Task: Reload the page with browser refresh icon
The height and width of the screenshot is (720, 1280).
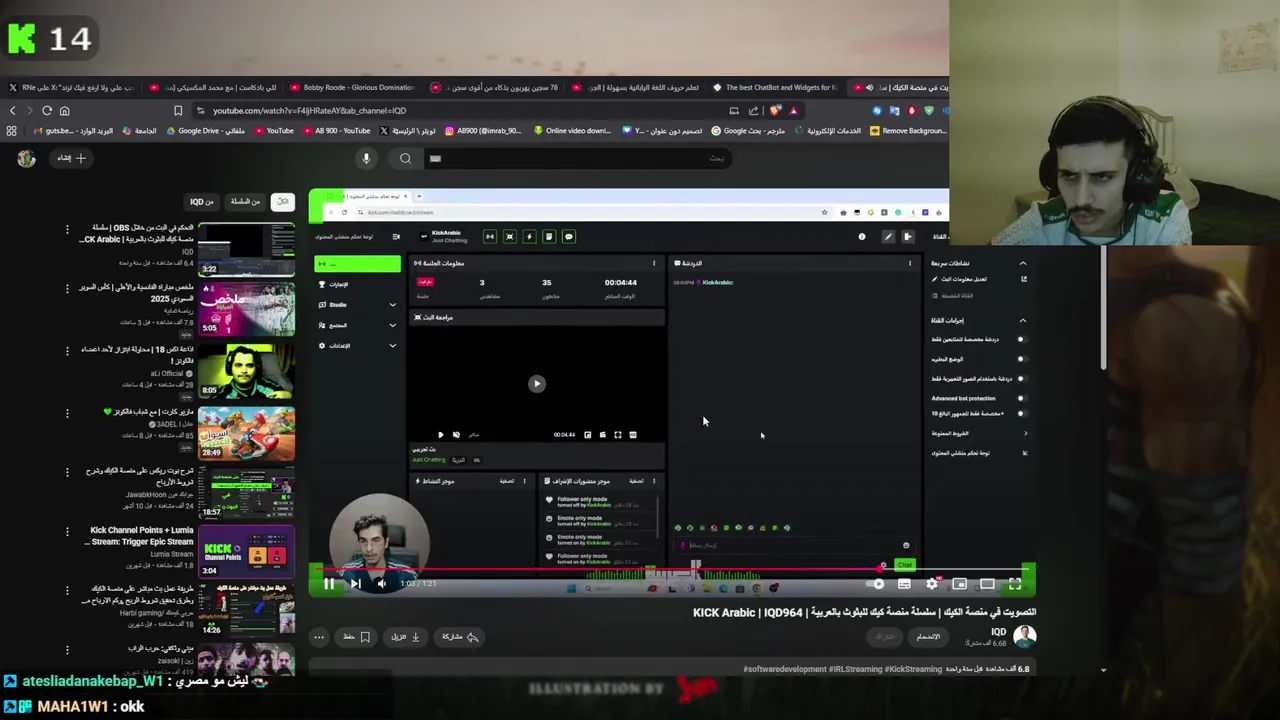Action: click(x=46, y=110)
